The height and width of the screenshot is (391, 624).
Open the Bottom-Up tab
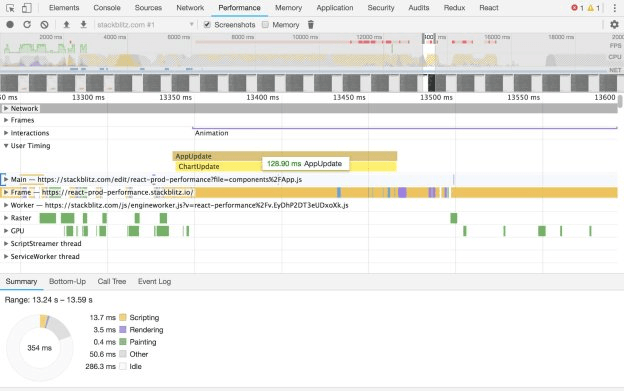tap(67, 282)
